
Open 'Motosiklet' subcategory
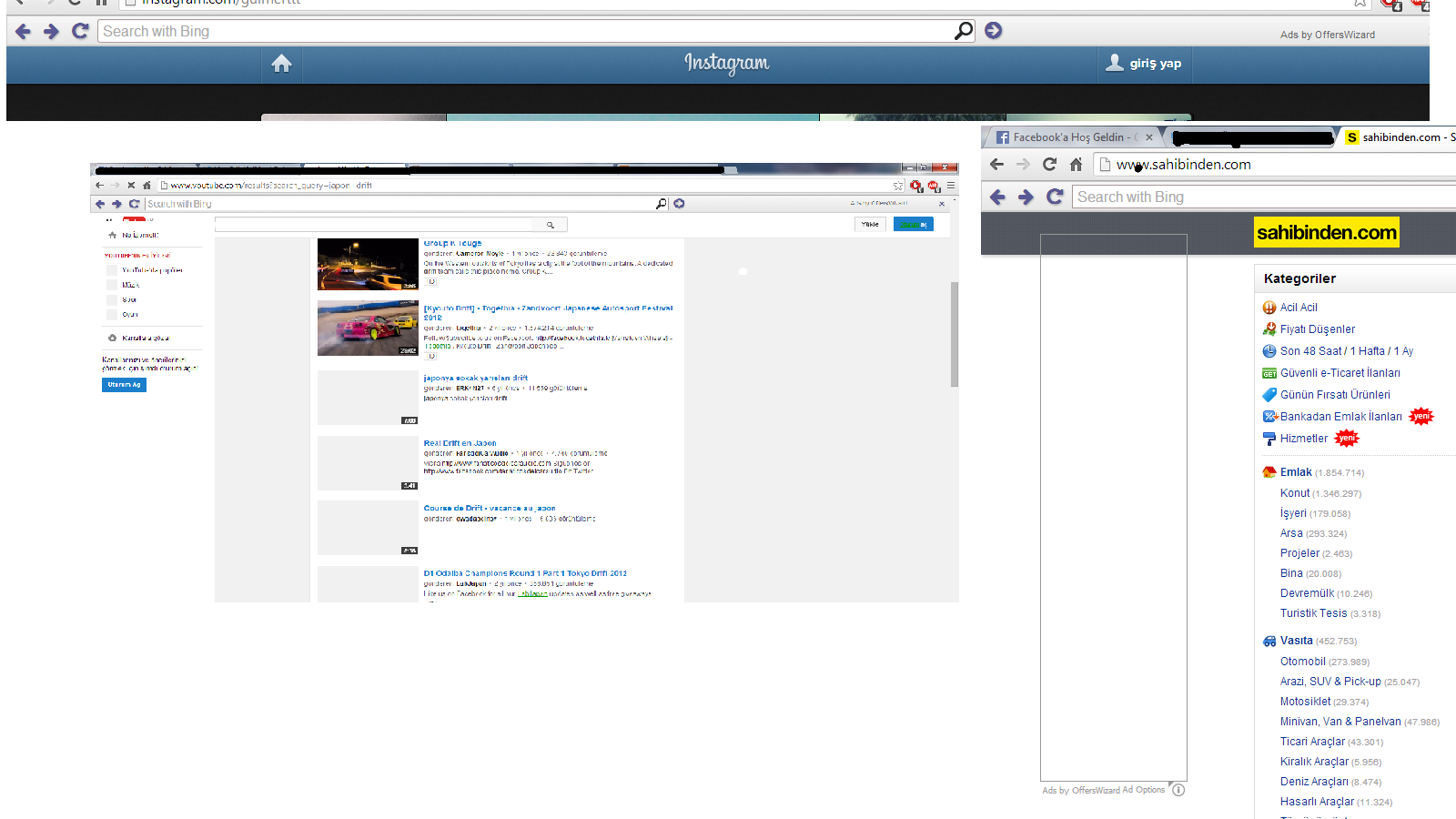click(x=1305, y=702)
